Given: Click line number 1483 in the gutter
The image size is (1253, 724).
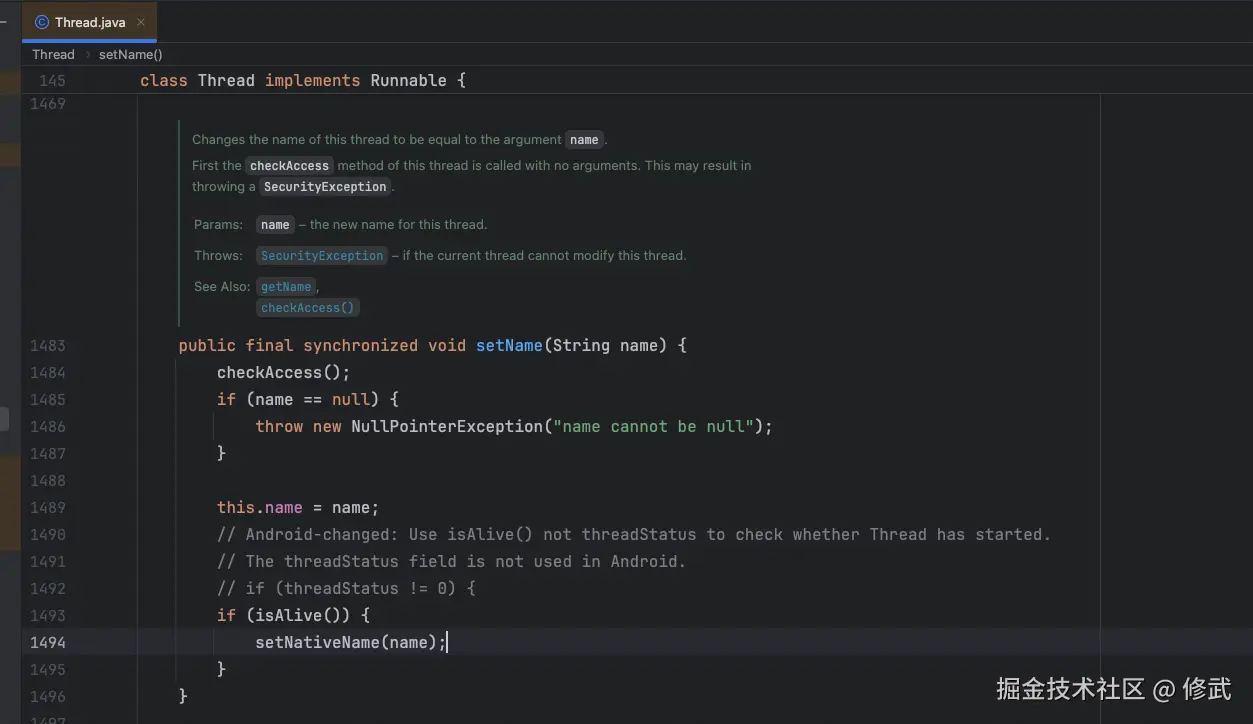Looking at the screenshot, I should [x=47, y=346].
